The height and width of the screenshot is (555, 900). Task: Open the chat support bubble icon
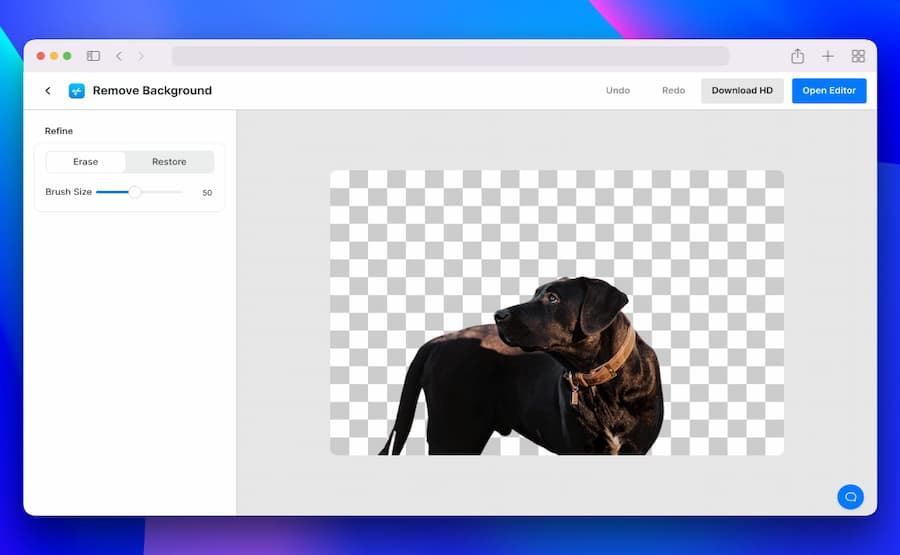coord(850,496)
